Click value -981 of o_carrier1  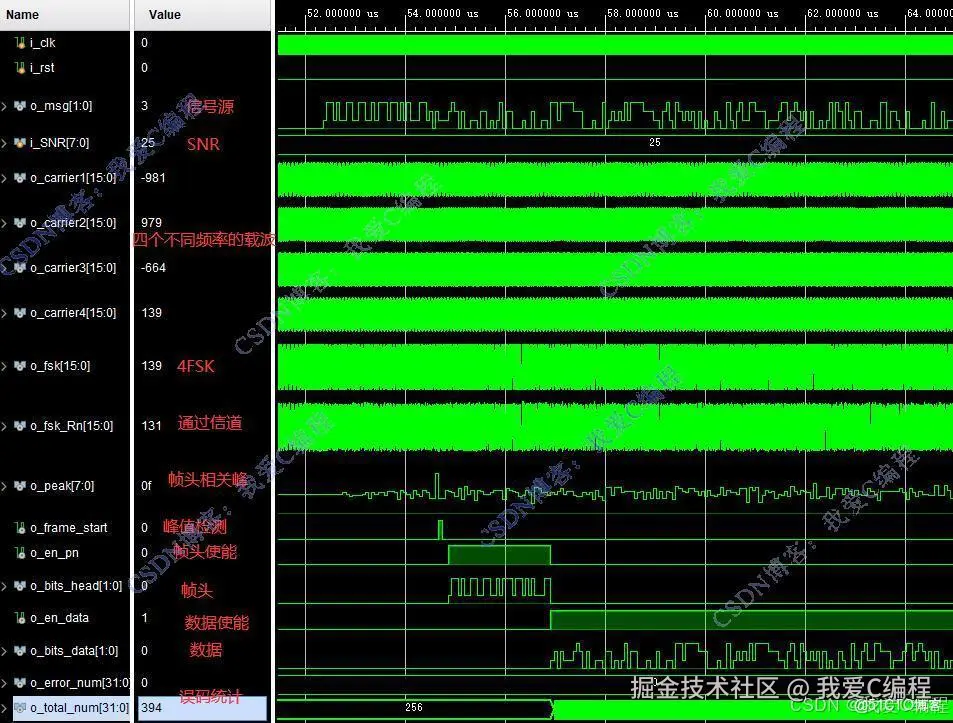click(153, 178)
